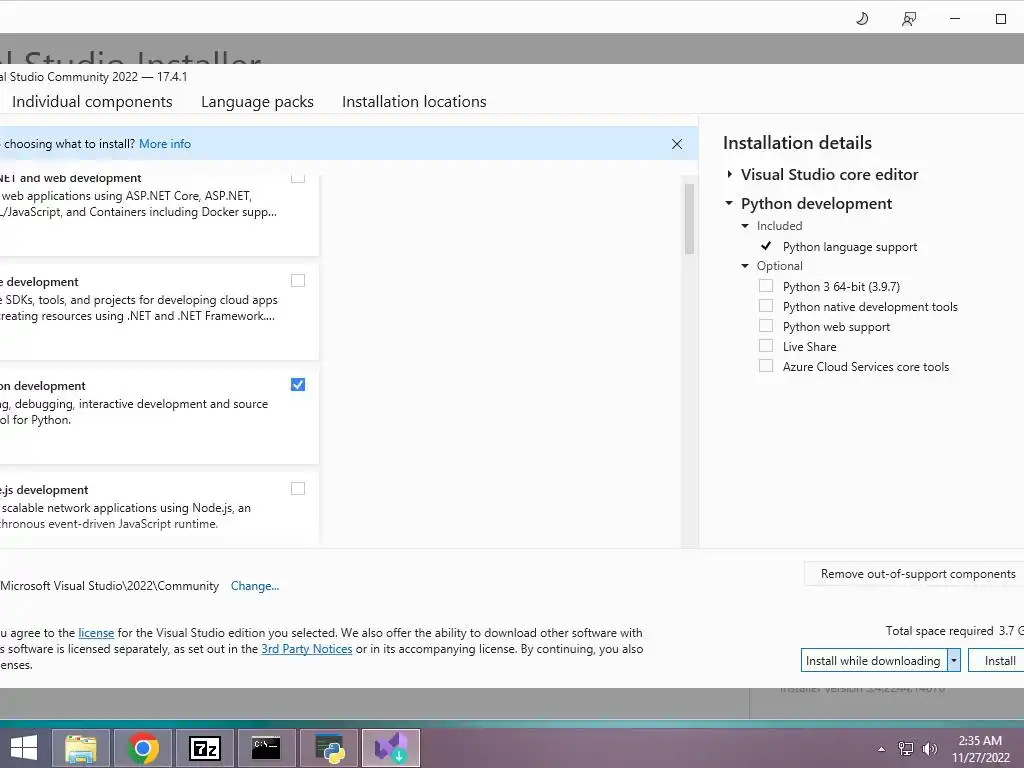
Task: Click the workloads list scrollbar thumb
Action: coord(689,219)
